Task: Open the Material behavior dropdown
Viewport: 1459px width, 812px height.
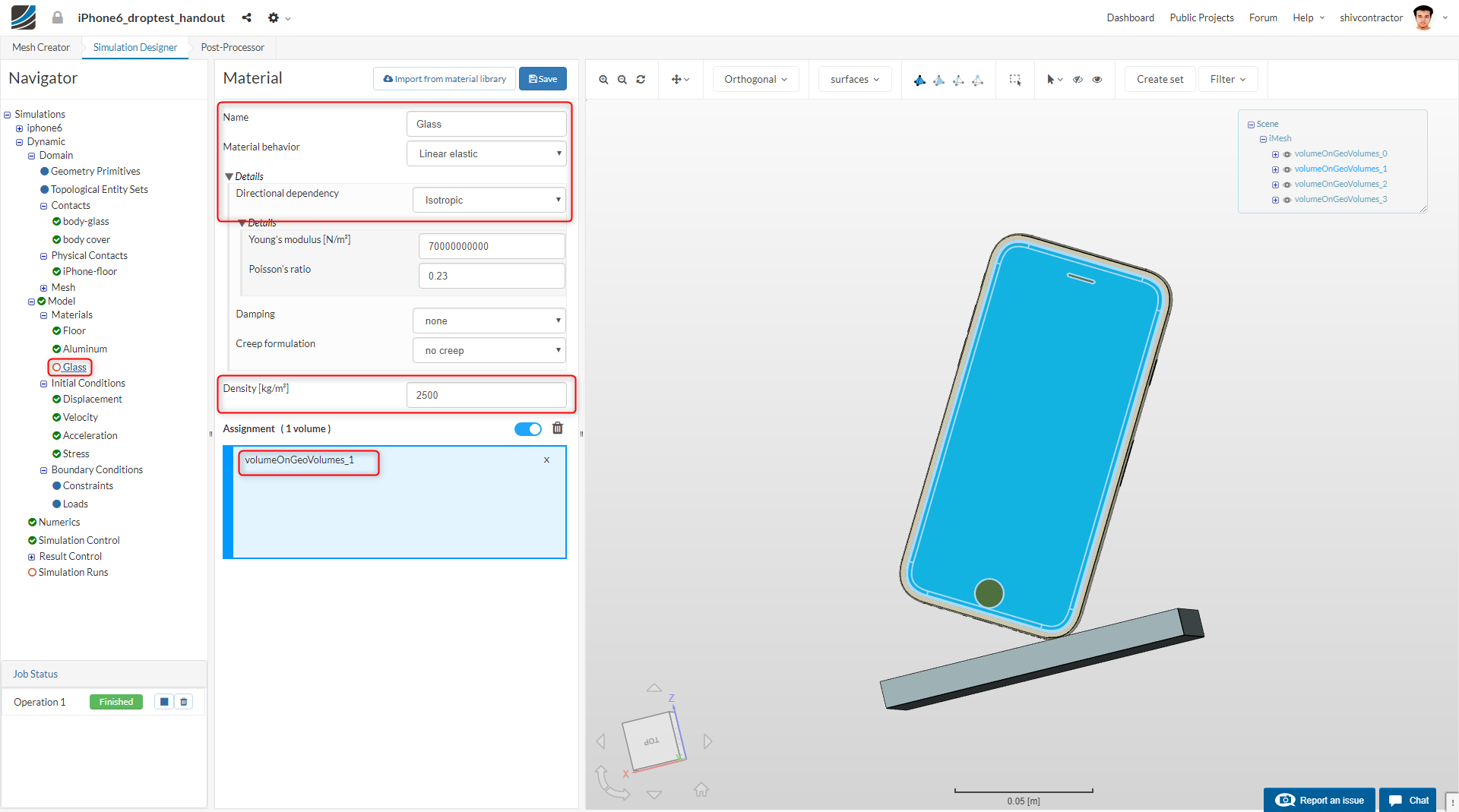Action: (486, 153)
